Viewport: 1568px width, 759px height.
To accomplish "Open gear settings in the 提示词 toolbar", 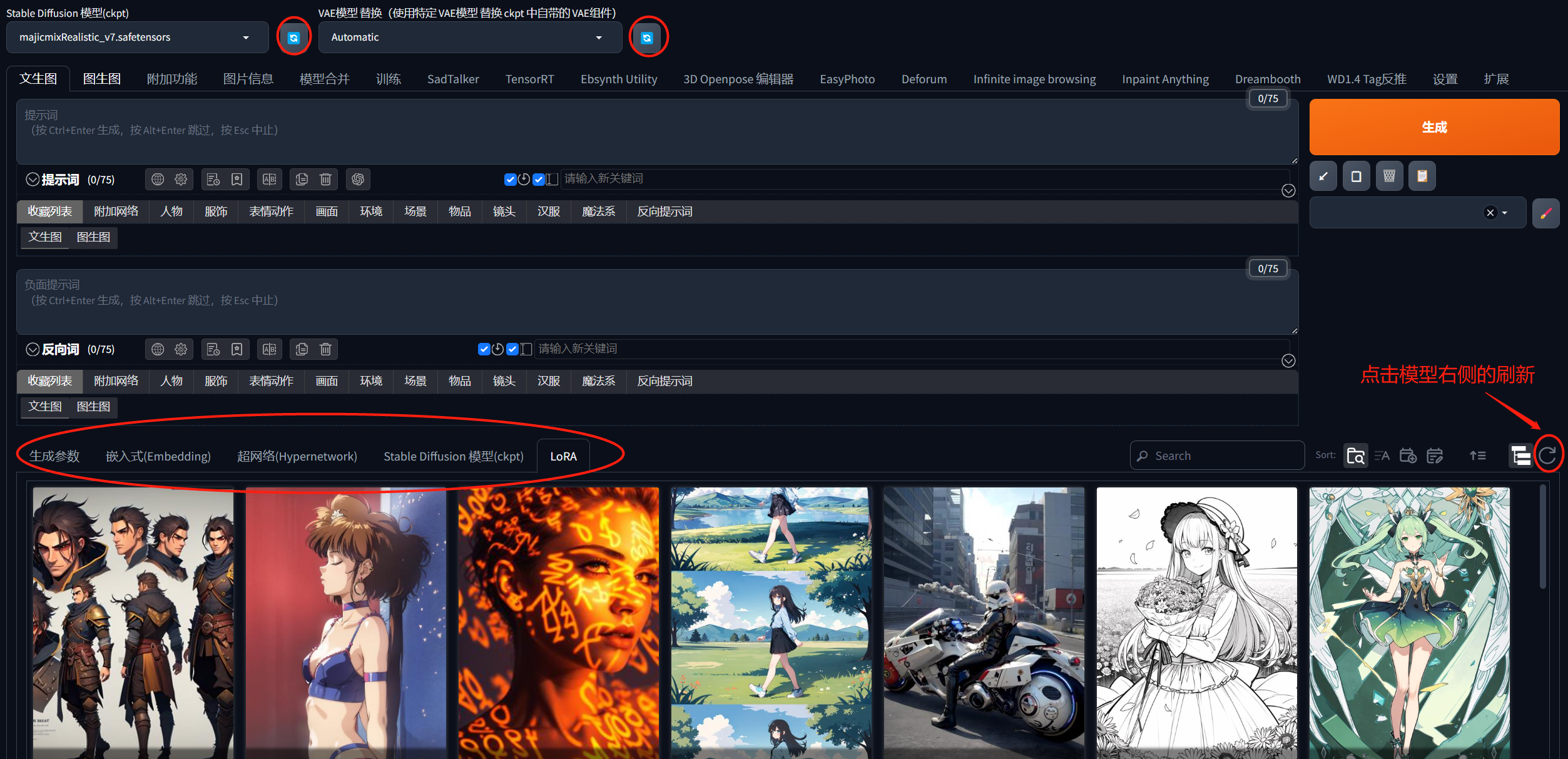I will pyautogui.click(x=181, y=180).
